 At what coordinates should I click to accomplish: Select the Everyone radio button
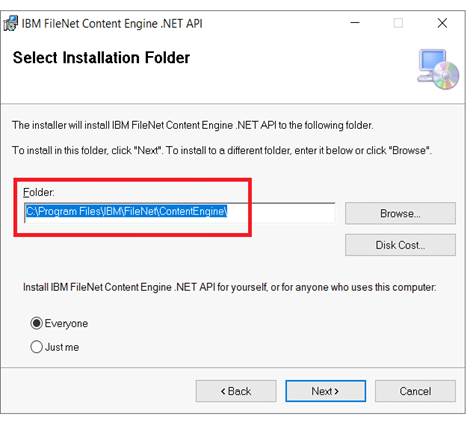(36, 323)
